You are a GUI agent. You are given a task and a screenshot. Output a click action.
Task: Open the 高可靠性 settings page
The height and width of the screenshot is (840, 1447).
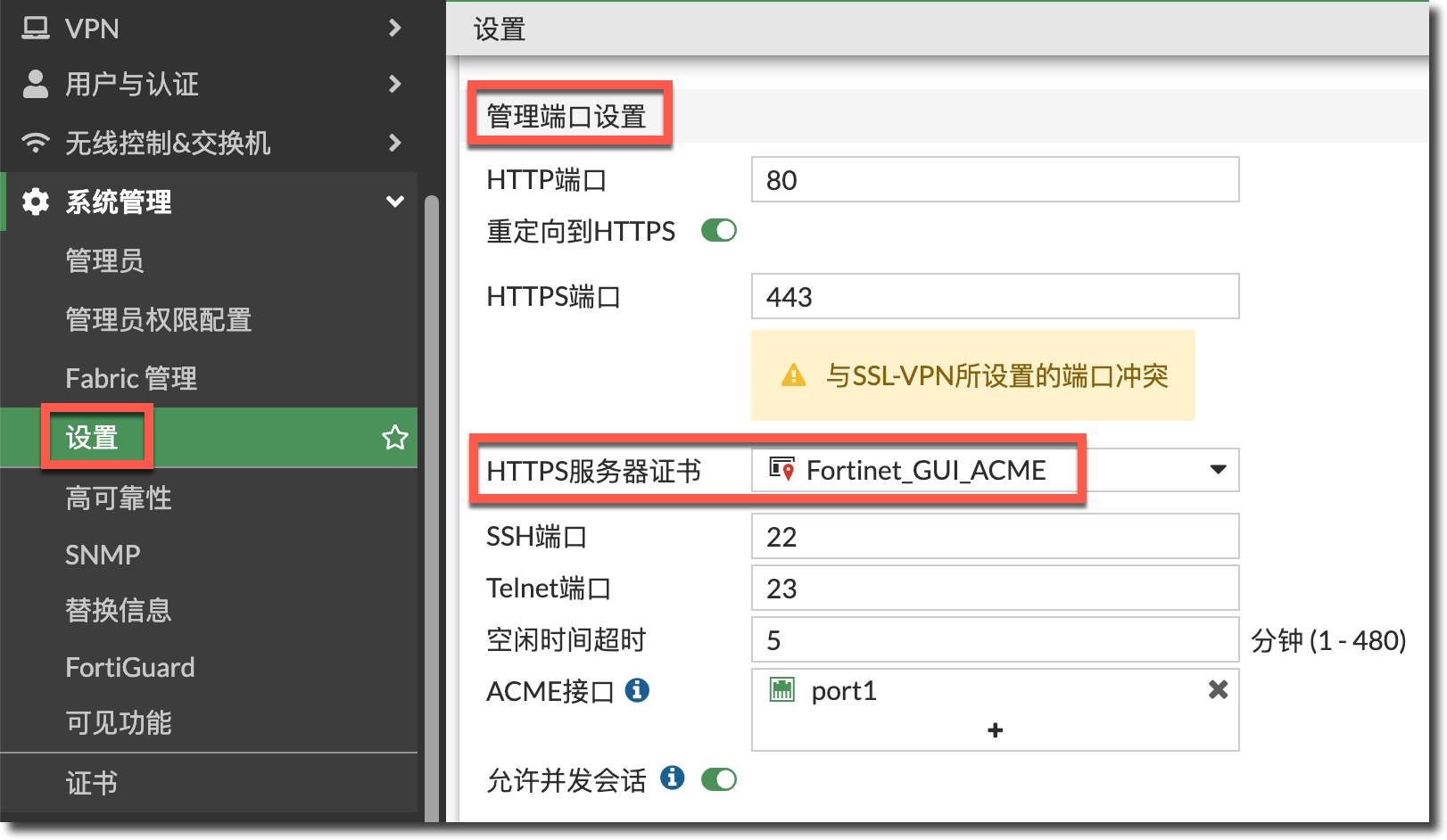pyautogui.click(x=118, y=498)
